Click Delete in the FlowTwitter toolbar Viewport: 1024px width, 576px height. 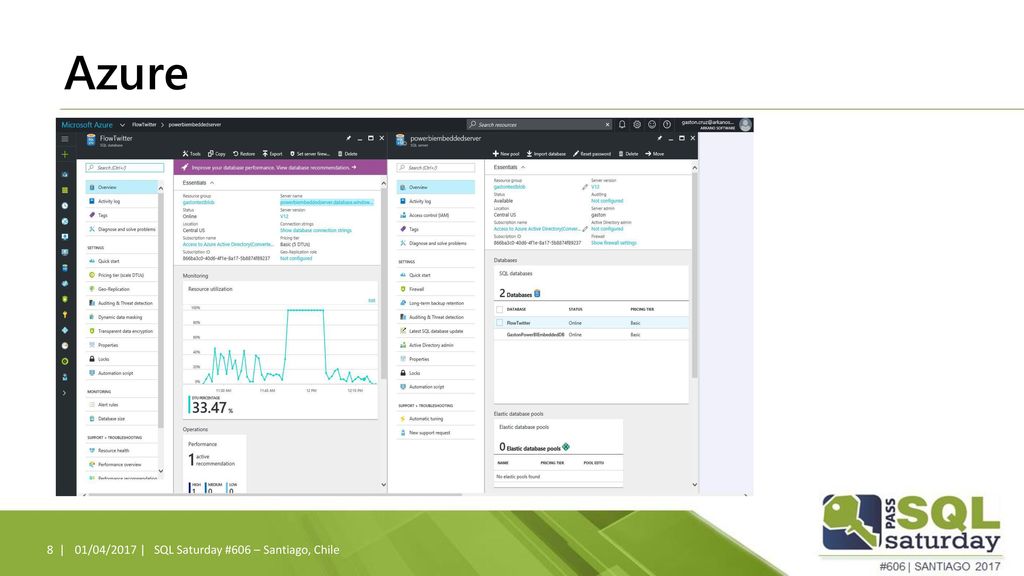click(x=347, y=154)
